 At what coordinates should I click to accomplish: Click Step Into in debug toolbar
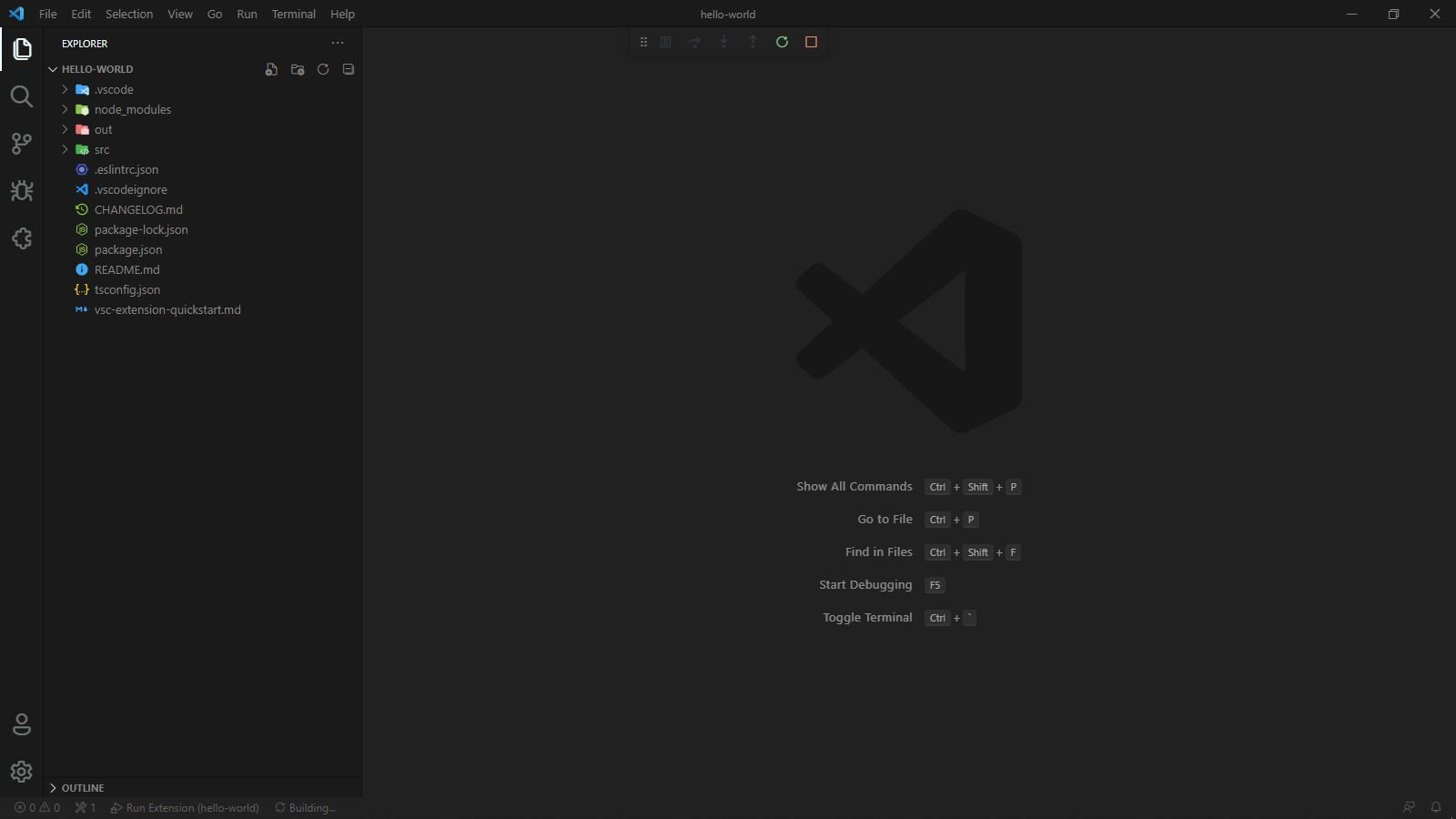[x=723, y=42]
